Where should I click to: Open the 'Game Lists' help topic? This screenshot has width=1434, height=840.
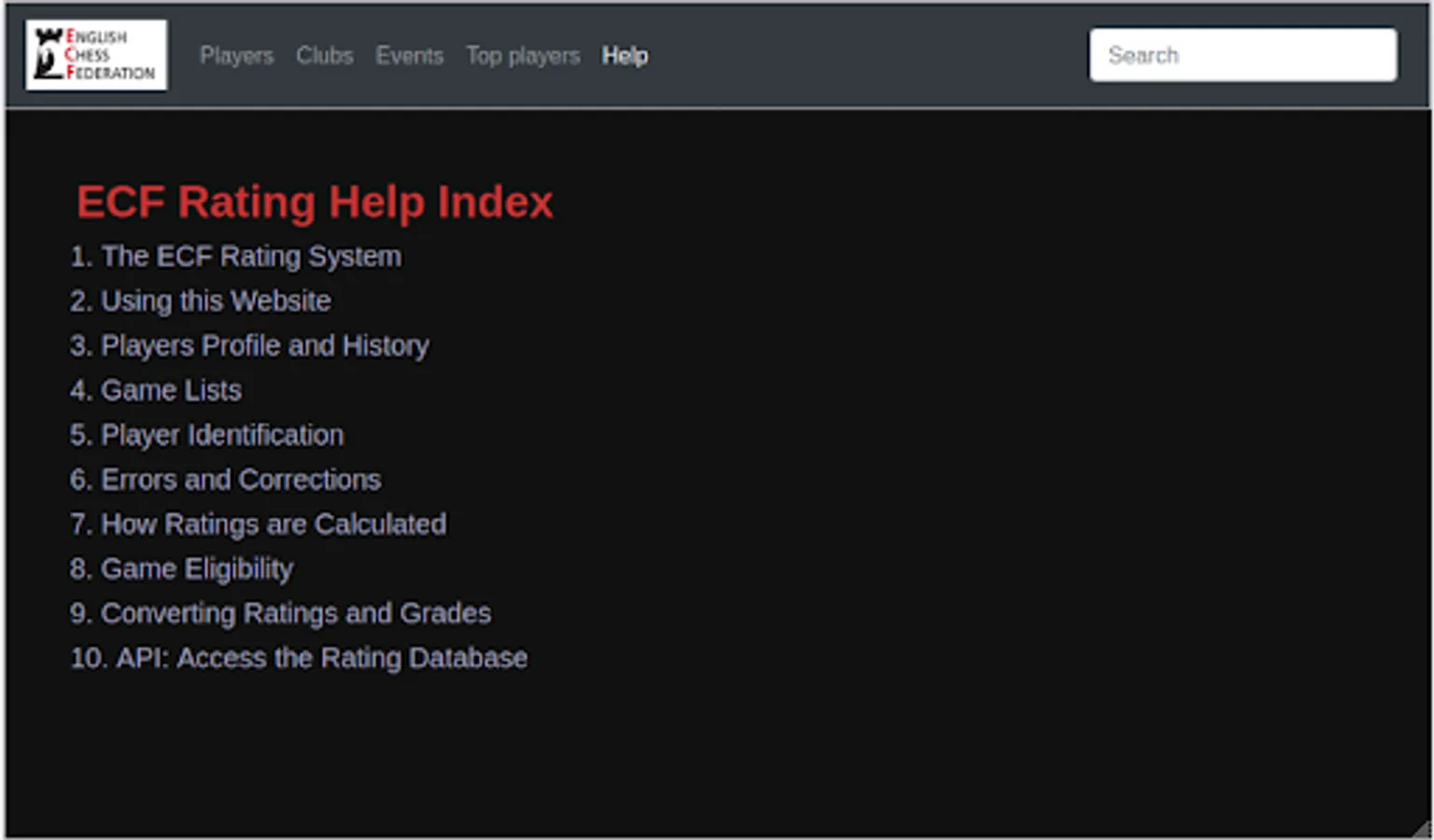(x=171, y=390)
